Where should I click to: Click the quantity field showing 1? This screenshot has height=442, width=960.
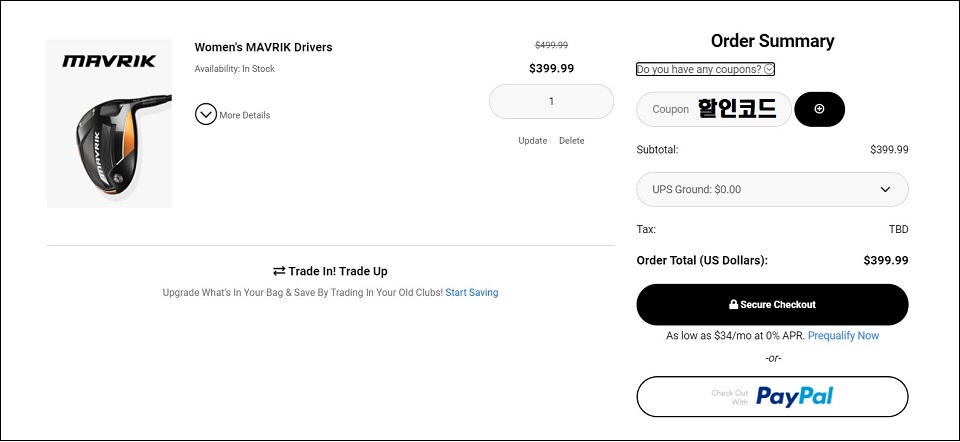[551, 102]
